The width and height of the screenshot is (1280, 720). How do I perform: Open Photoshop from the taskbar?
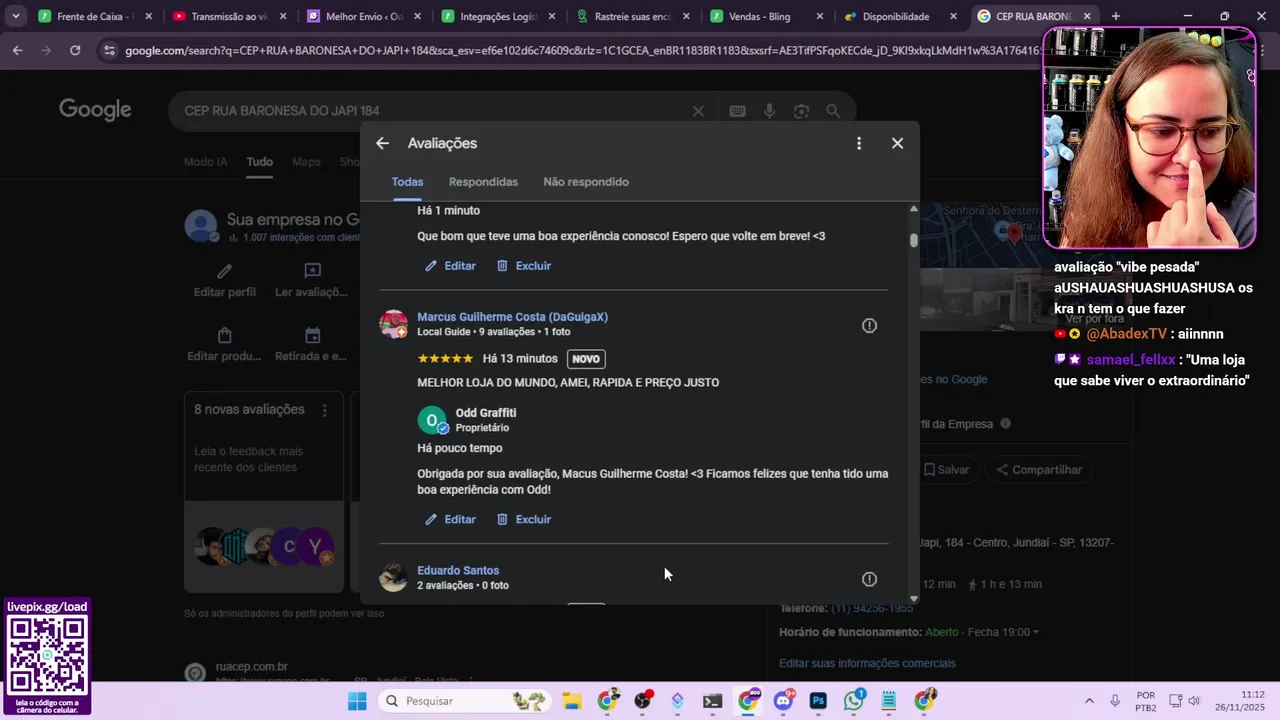818,701
